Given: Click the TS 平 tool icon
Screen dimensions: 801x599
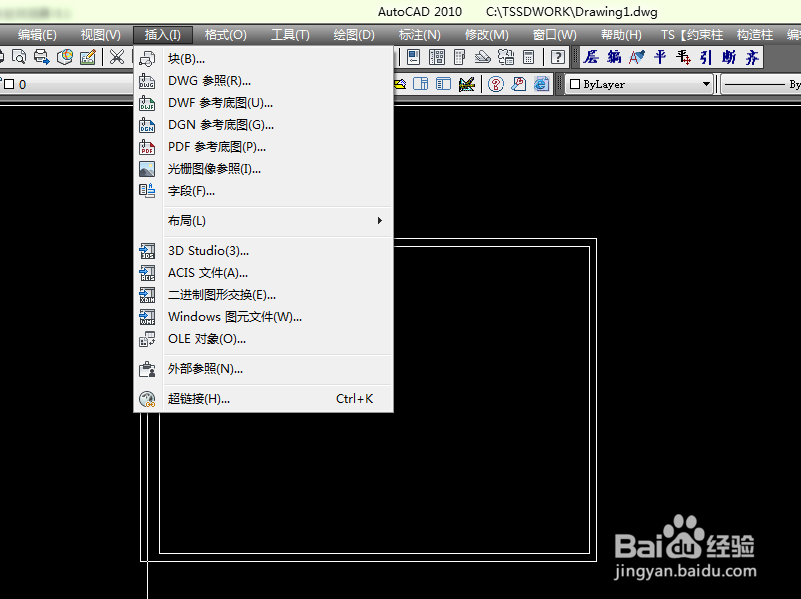Looking at the screenshot, I should click(x=660, y=57).
